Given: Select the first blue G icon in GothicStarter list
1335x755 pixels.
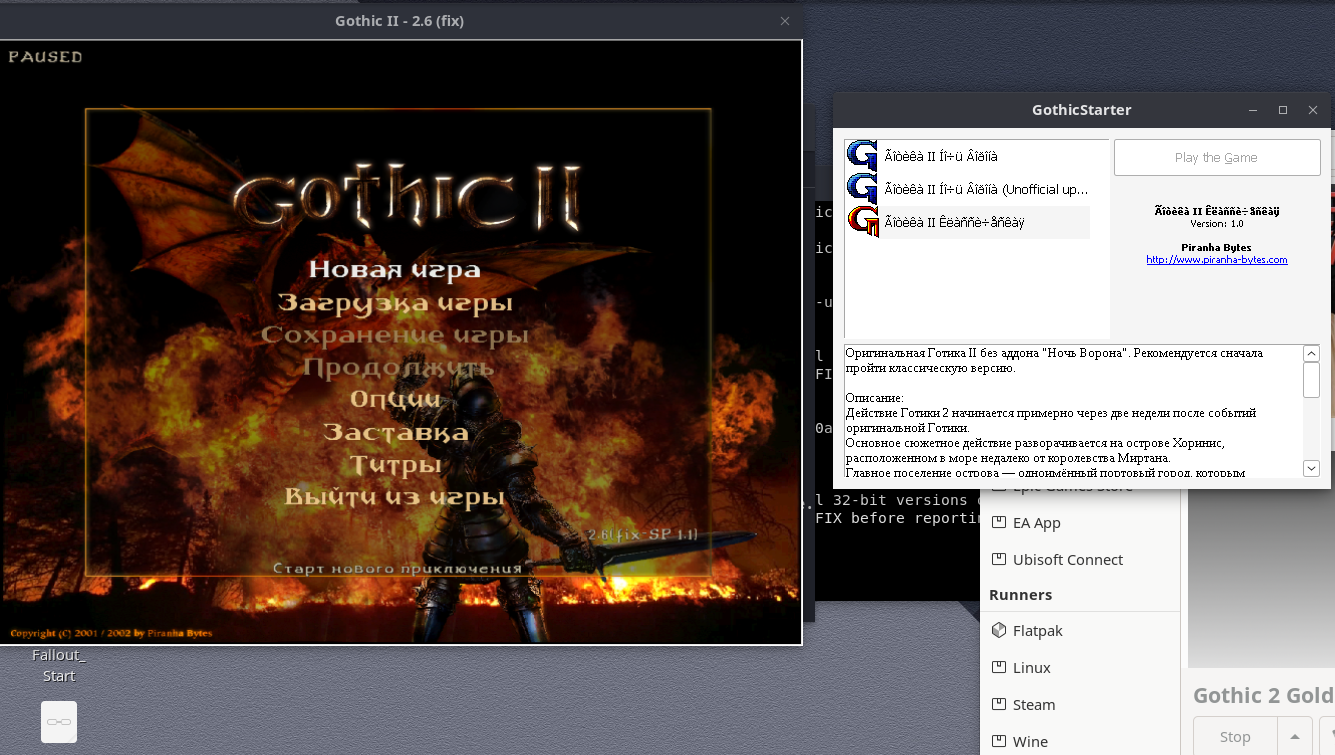Looking at the screenshot, I should tap(862, 155).
